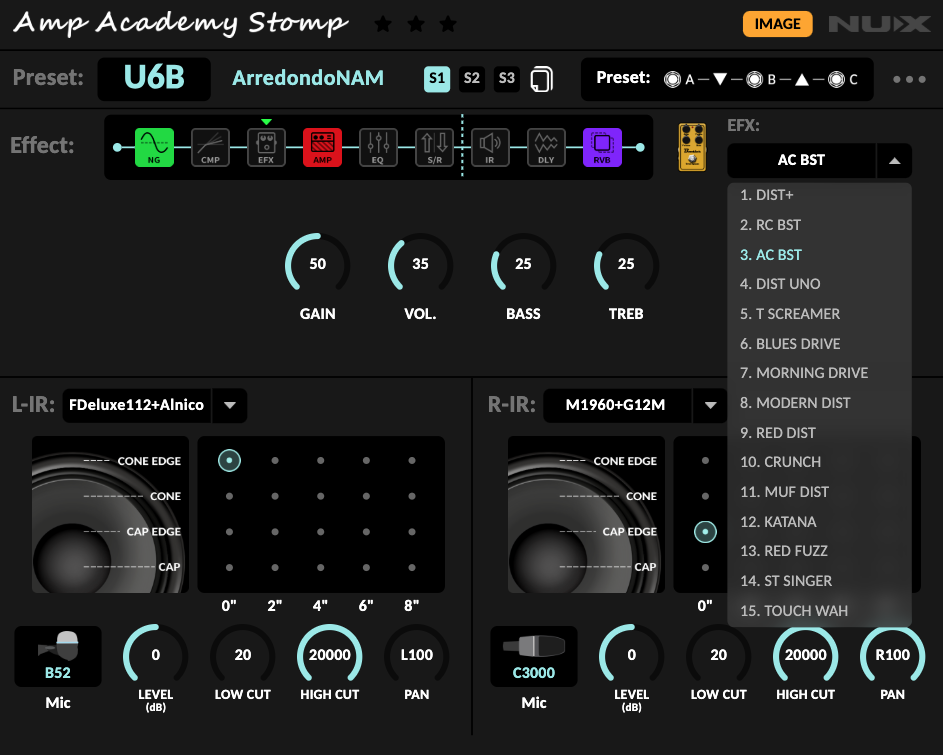Viewport: 943px width, 755px height.
Task: Click the L-IR PAN knob showing L100
Action: pos(417,655)
